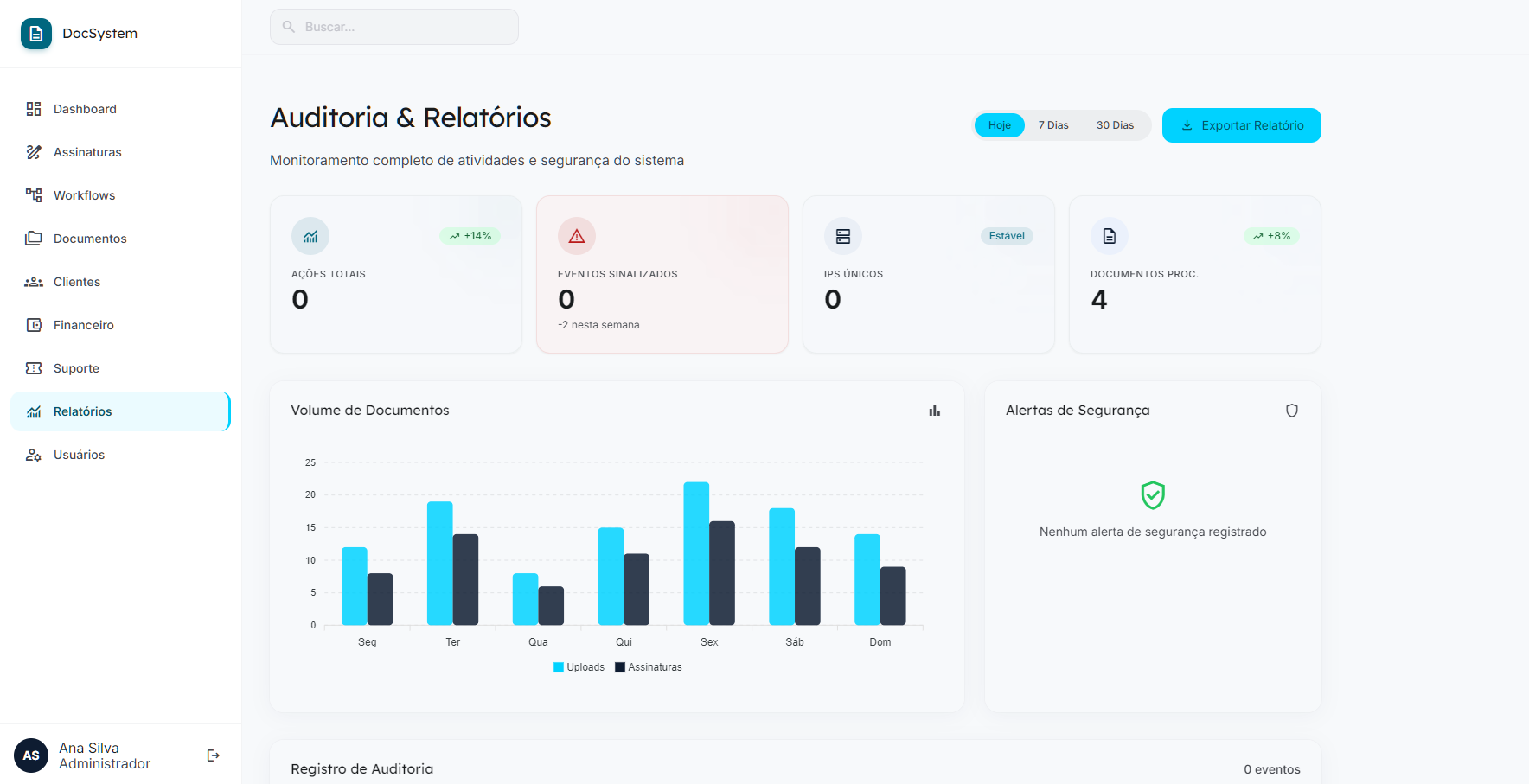Click the Eventos Sinalizados warning icon
Screen dimensions: 1529x784
tap(577, 236)
